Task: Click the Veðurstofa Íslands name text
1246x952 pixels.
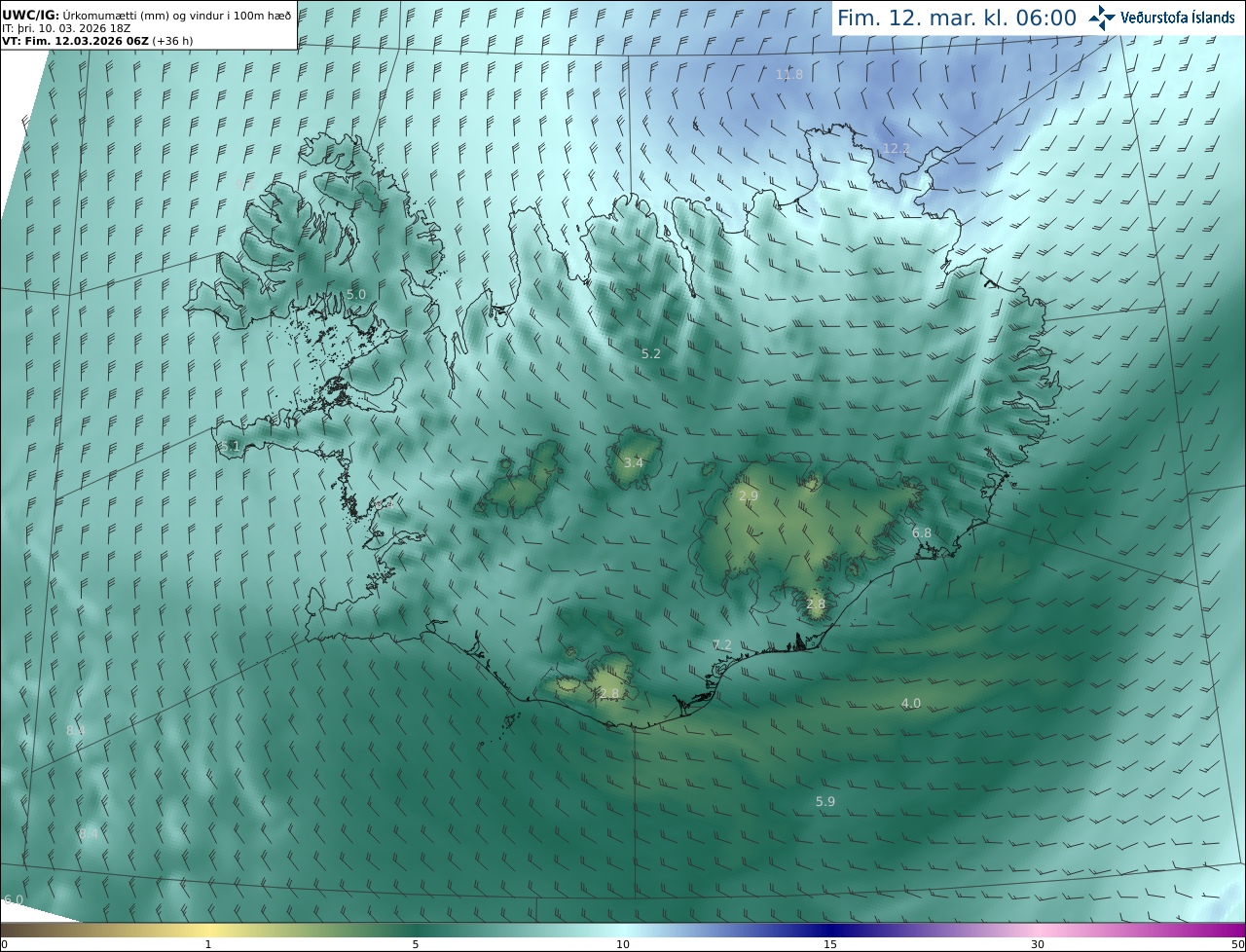Action: click(x=1178, y=18)
